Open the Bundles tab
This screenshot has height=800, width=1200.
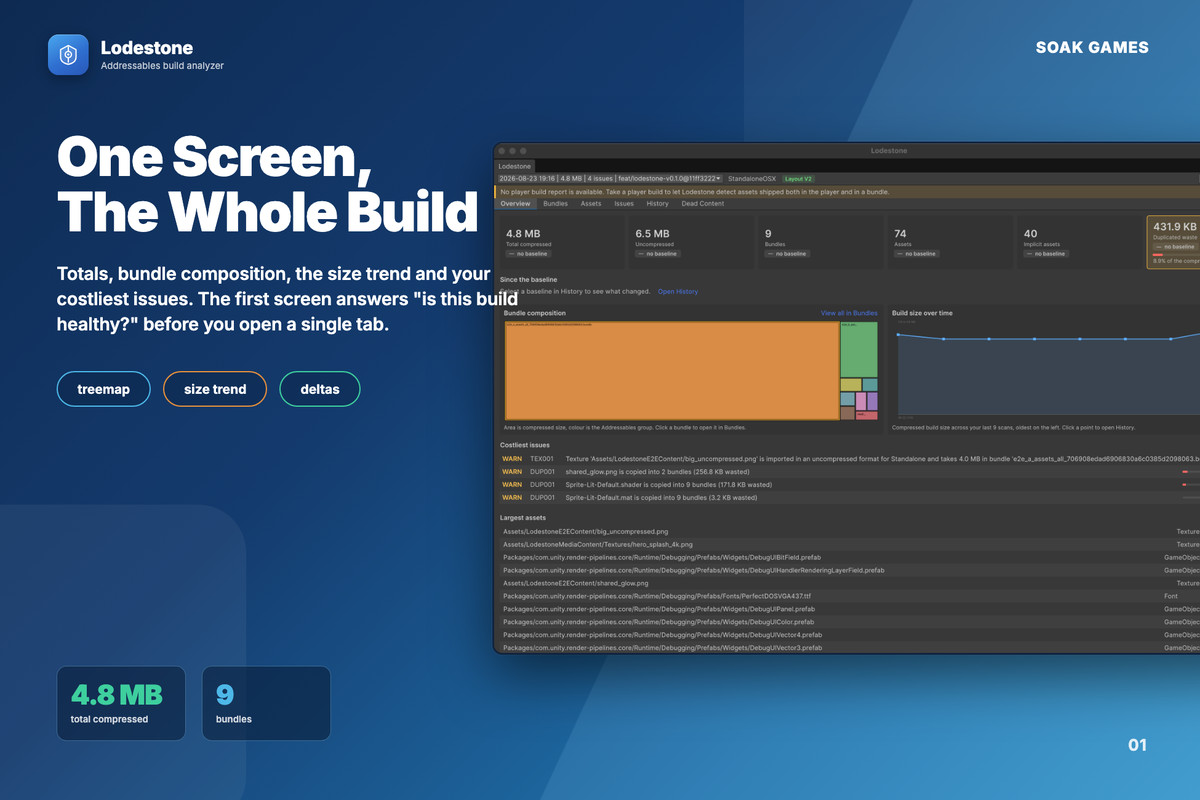pyautogui.click(x=555, y=203)
